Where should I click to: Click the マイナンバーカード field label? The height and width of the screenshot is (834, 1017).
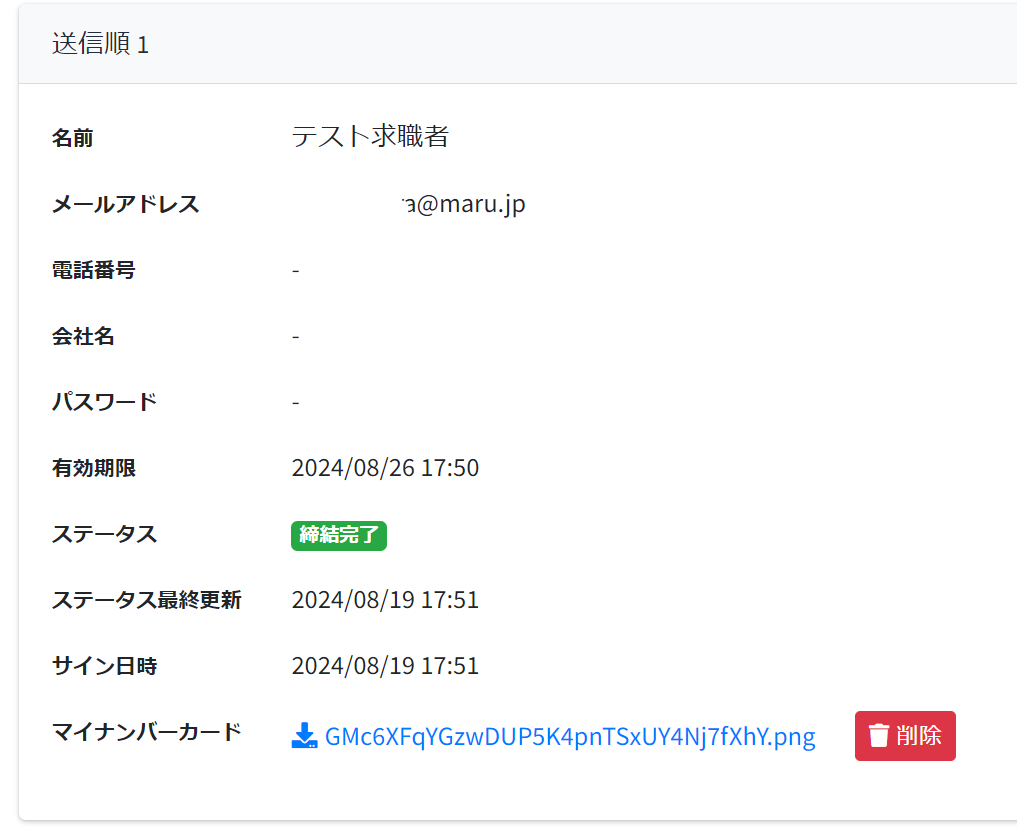click(147, 732)
